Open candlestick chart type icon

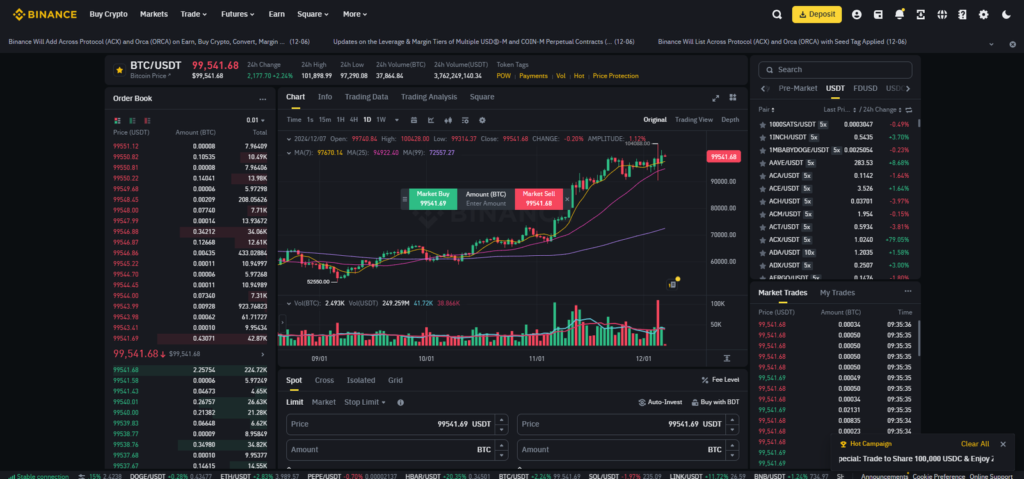click(x=448, y=120)
